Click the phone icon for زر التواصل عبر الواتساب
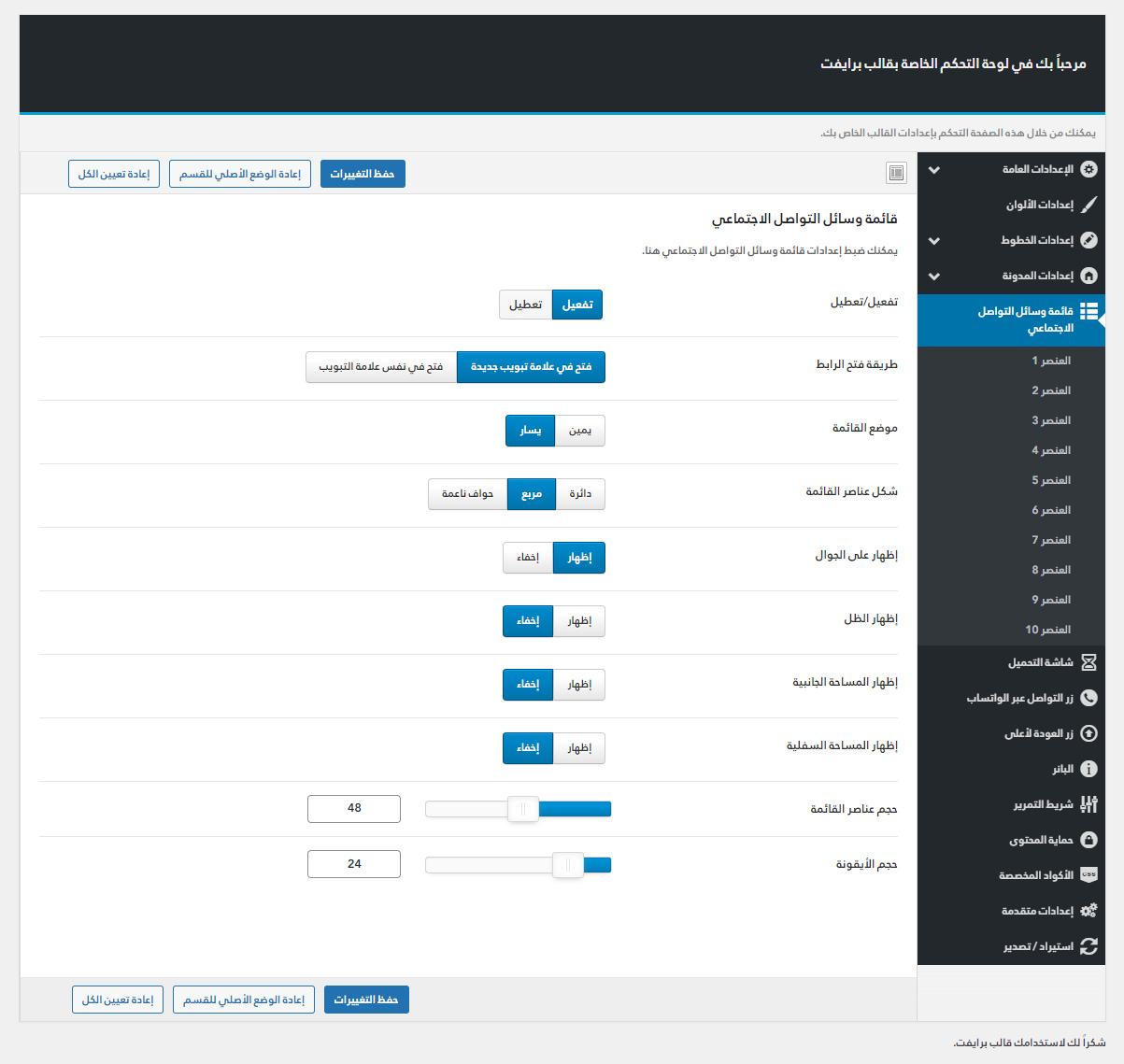The height and width of the screenshot is (1064, 1124). coord(1088,698)
